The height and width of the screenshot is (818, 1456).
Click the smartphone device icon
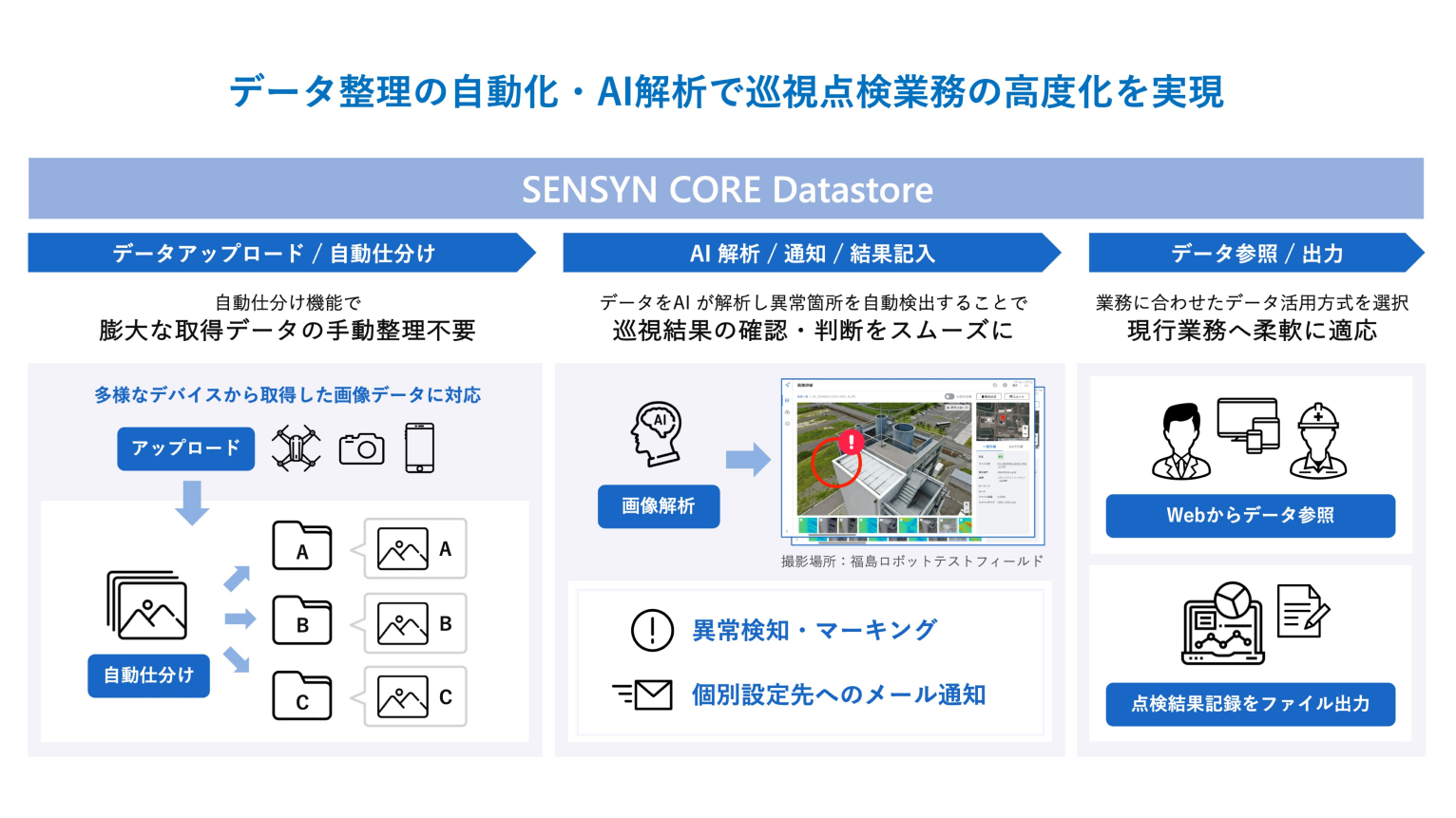pos(419,448)
